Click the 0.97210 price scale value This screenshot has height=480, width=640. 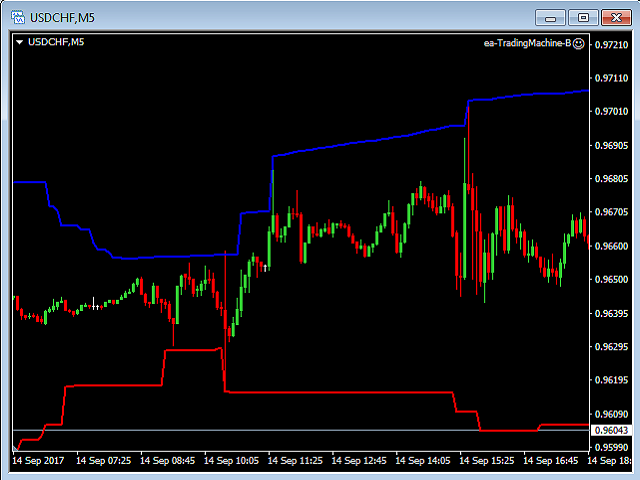pyautogui.click(x=611, y=44)
